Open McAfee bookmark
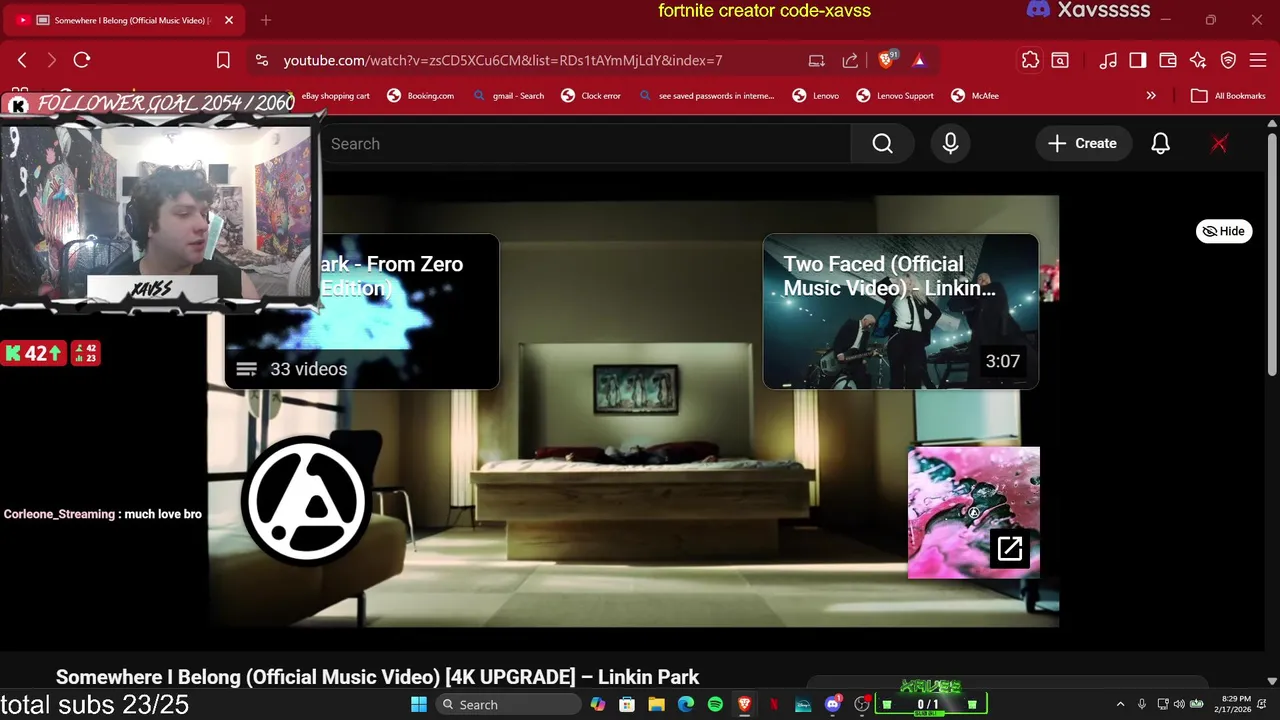Image resolution: width=1280 pixels, height=720 pixels. [x=975, y=96]
